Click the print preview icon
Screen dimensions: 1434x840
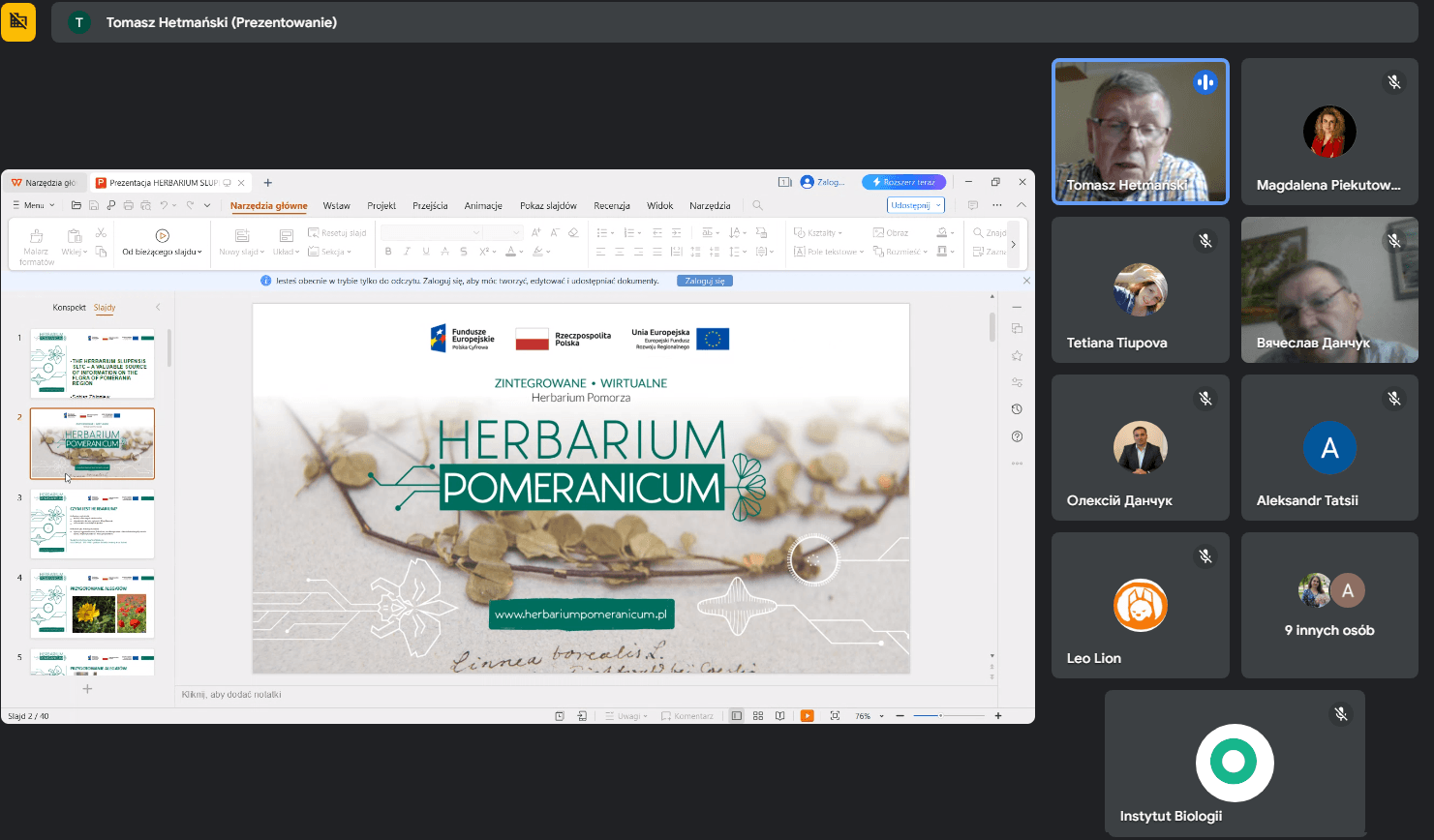point(145,205)
